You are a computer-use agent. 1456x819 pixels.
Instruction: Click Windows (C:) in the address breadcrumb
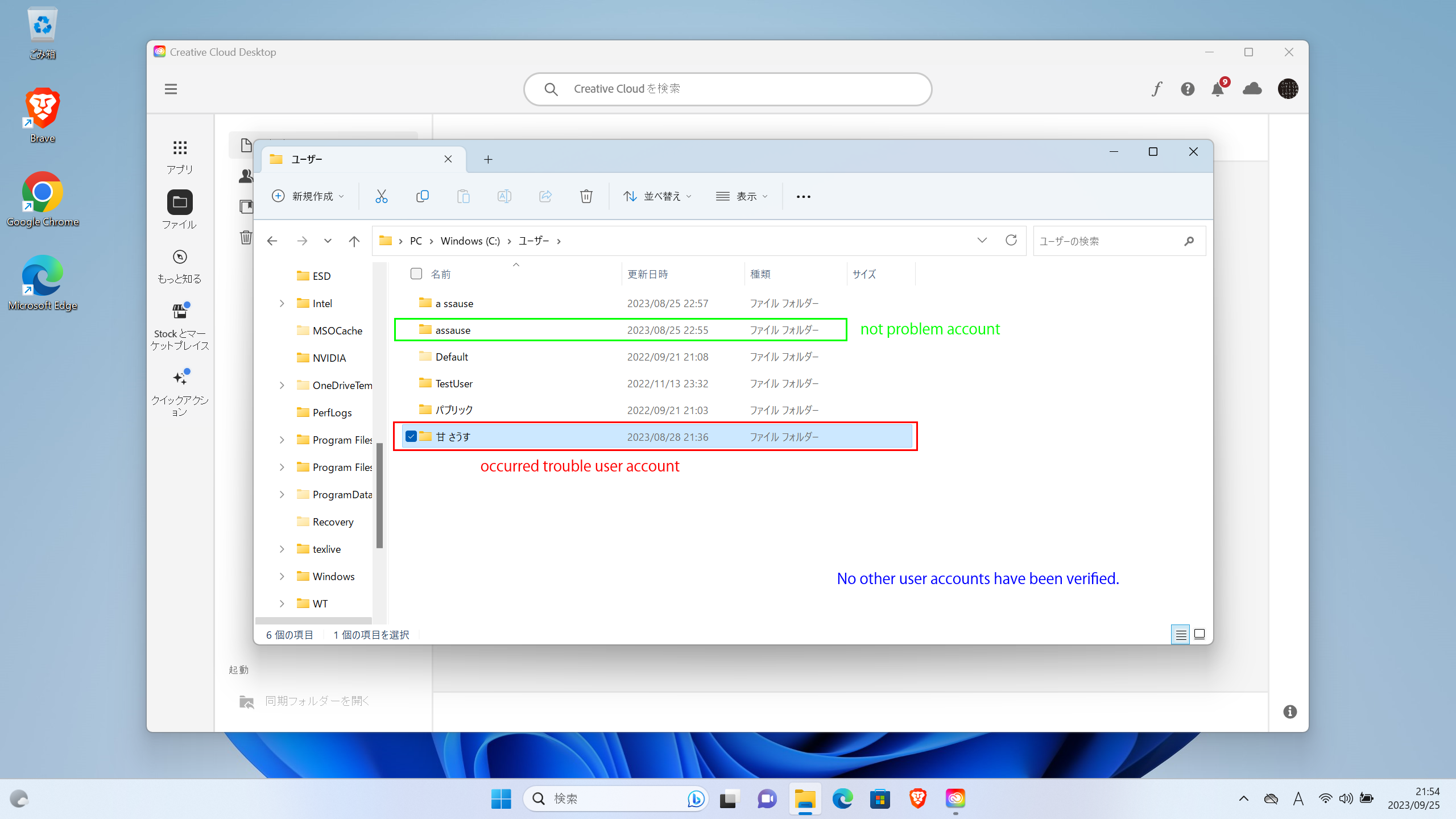pyautogui.click(x=470, y=241)
